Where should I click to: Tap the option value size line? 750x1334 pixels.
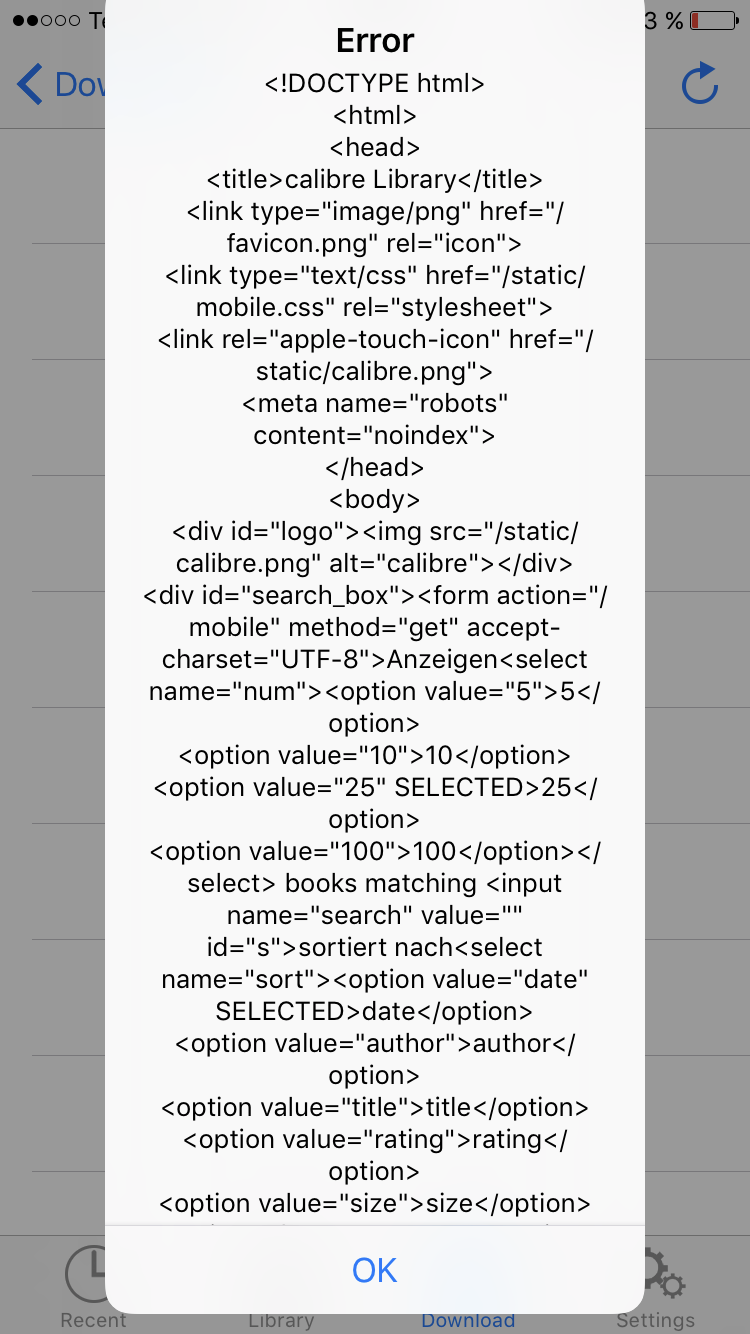tap(375, 1204)
